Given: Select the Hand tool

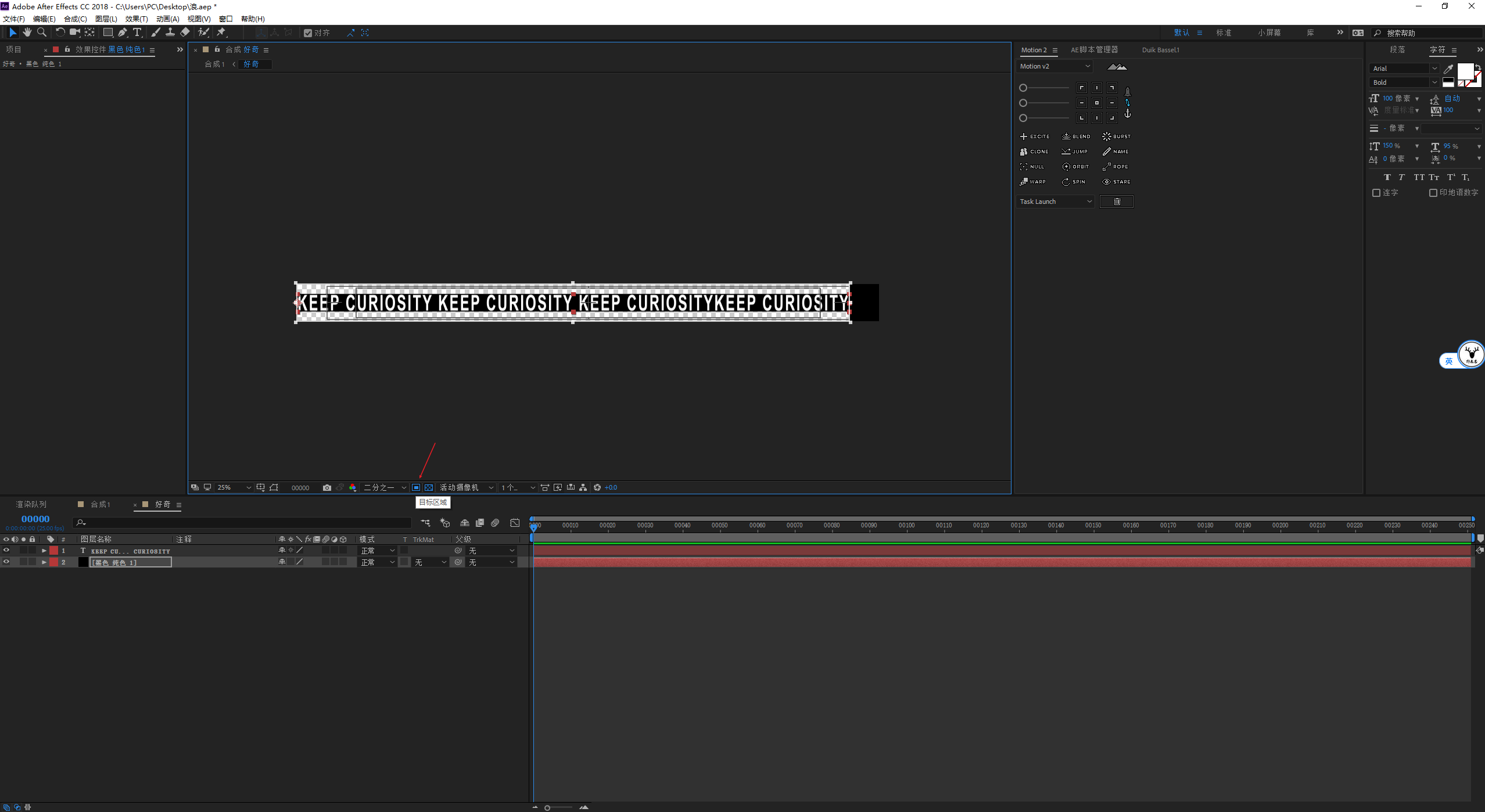Looking at the screenshot, I should pos(27,33).
